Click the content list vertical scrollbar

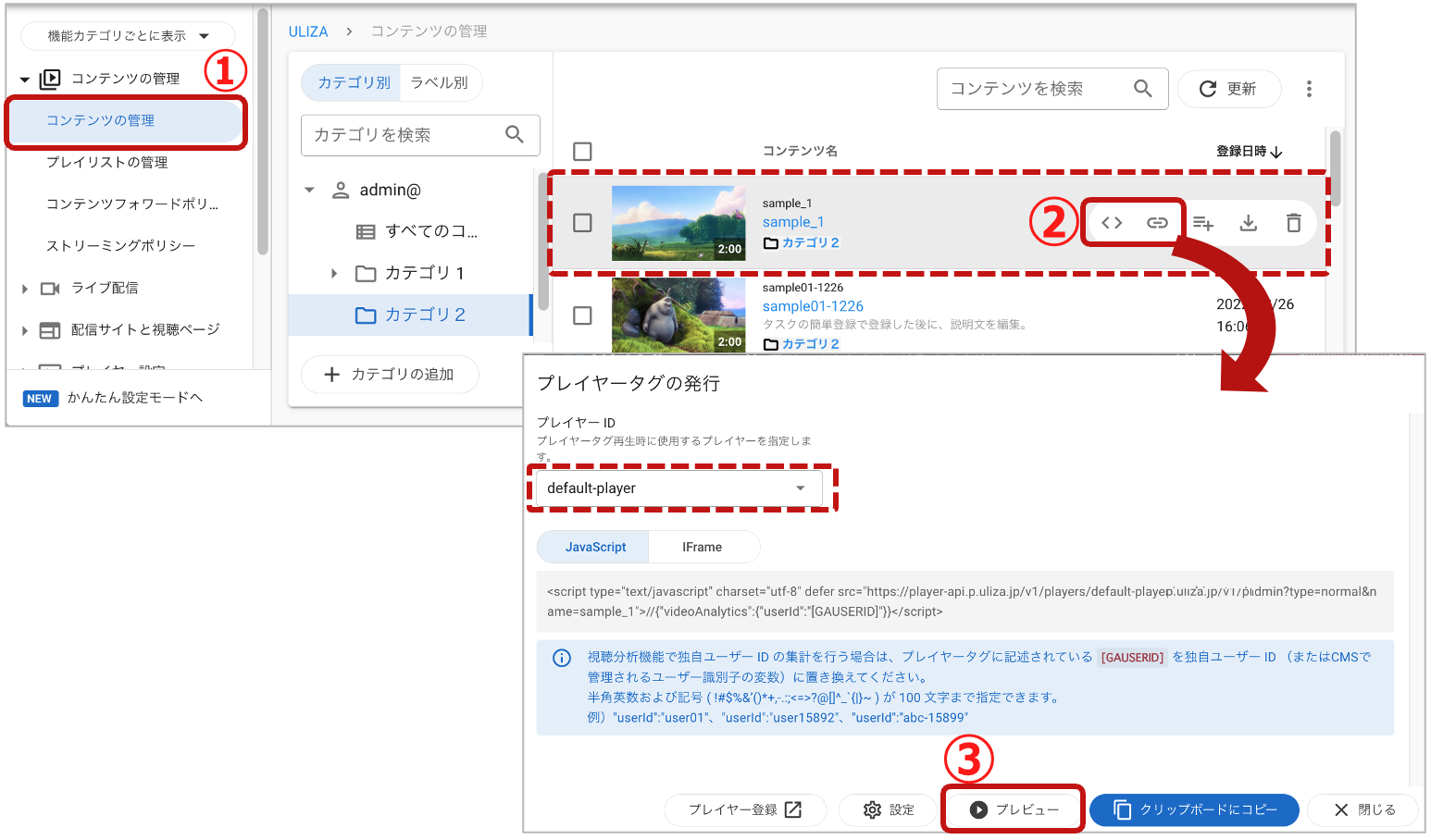1336,169
